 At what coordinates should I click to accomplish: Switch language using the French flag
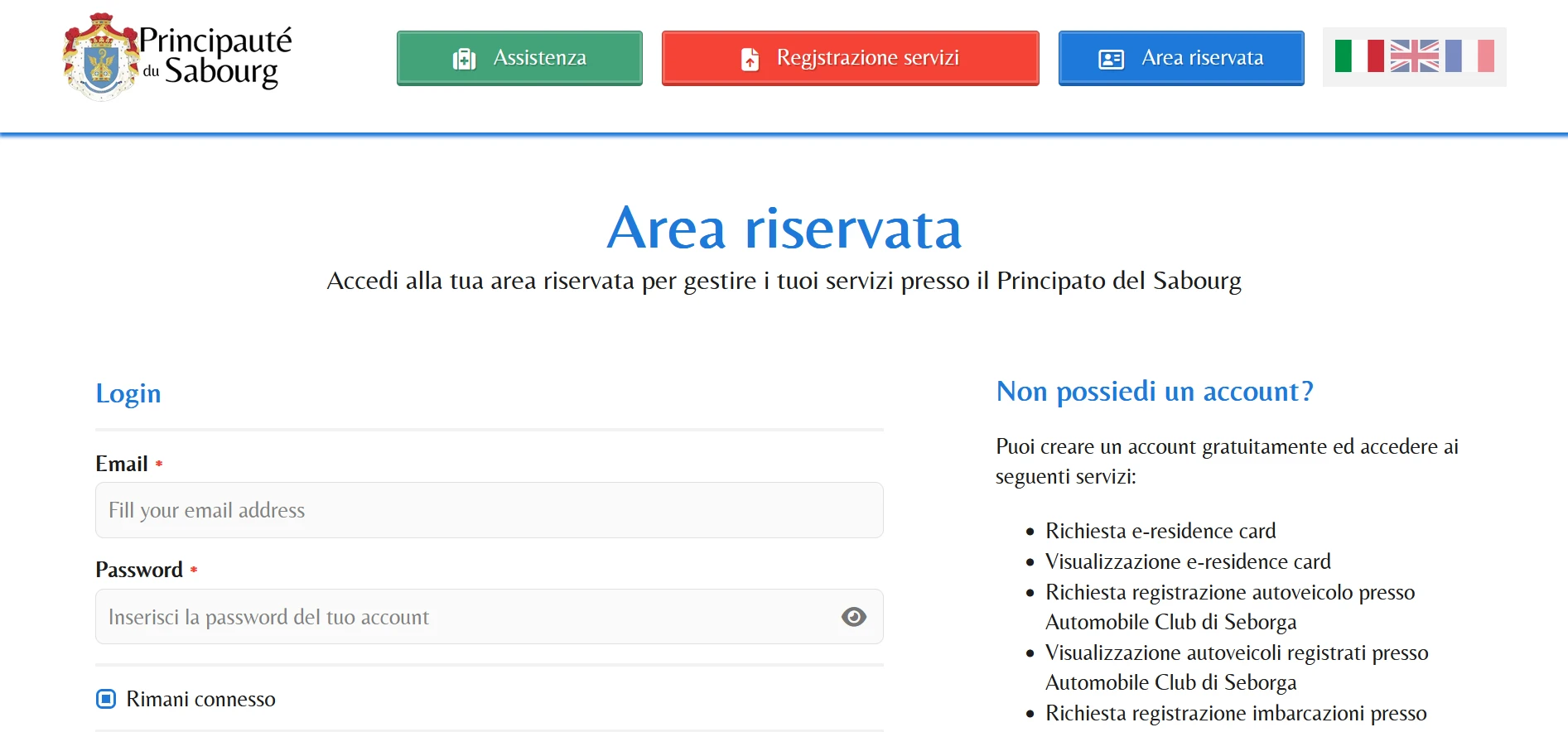pos(1469,56)
